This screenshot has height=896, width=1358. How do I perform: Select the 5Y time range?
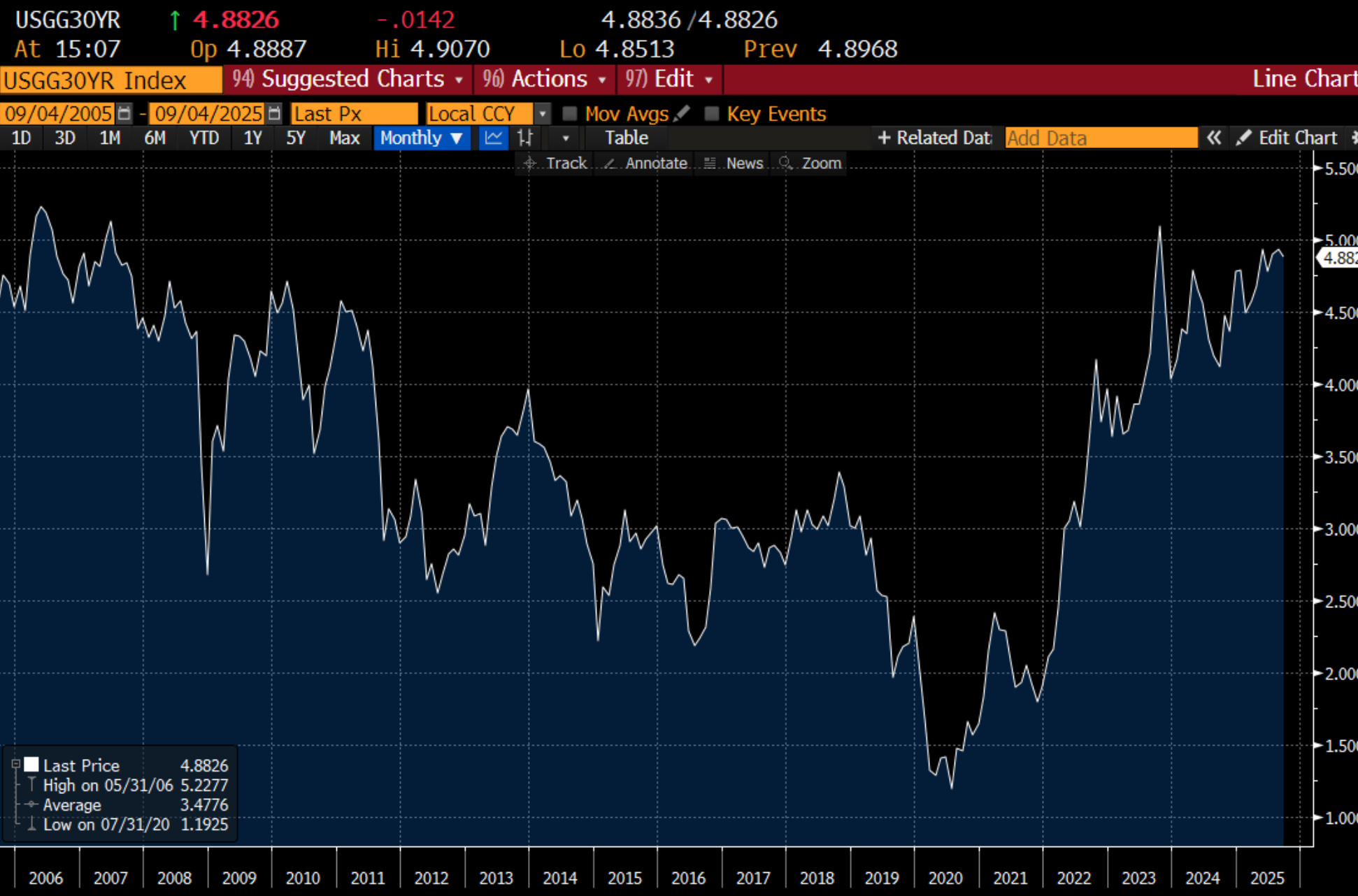pos(296,138)
